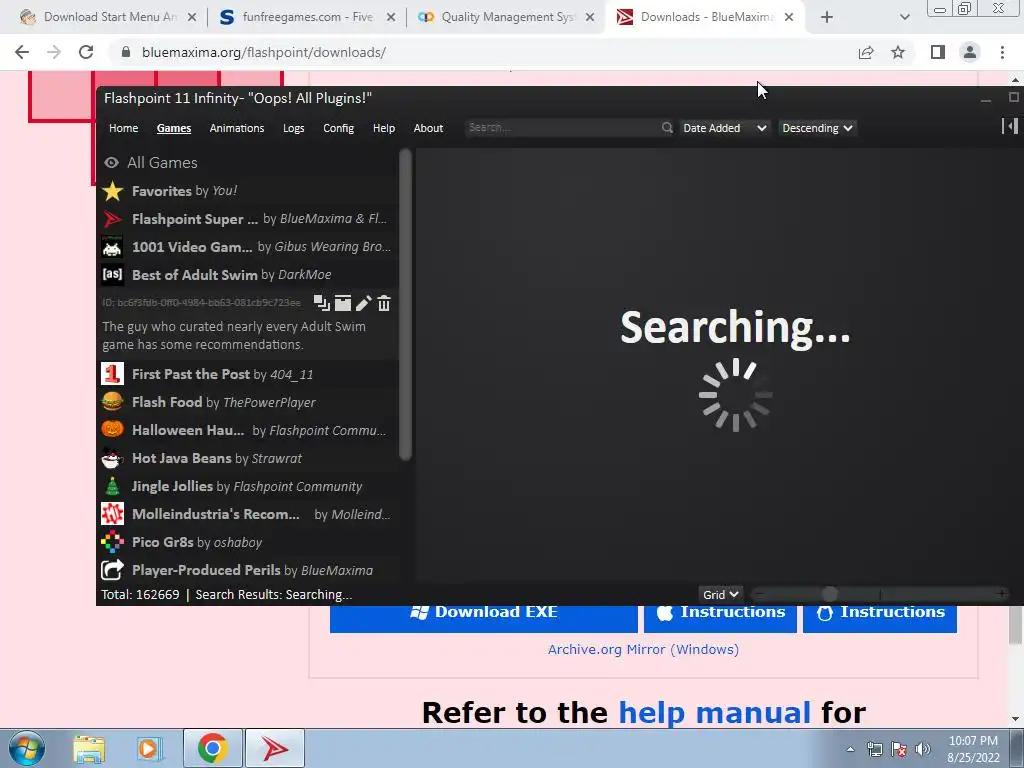Click the Hot Java Beans cup icon

(112, 458)
